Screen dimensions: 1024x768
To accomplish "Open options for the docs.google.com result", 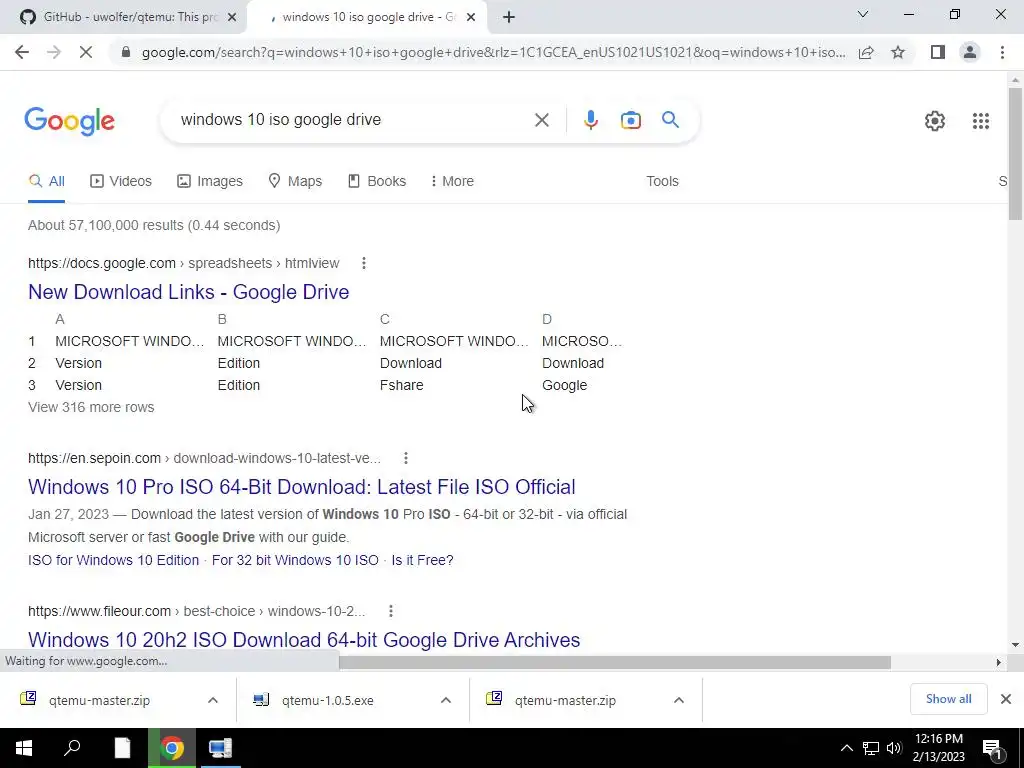I will pos(364,263).
